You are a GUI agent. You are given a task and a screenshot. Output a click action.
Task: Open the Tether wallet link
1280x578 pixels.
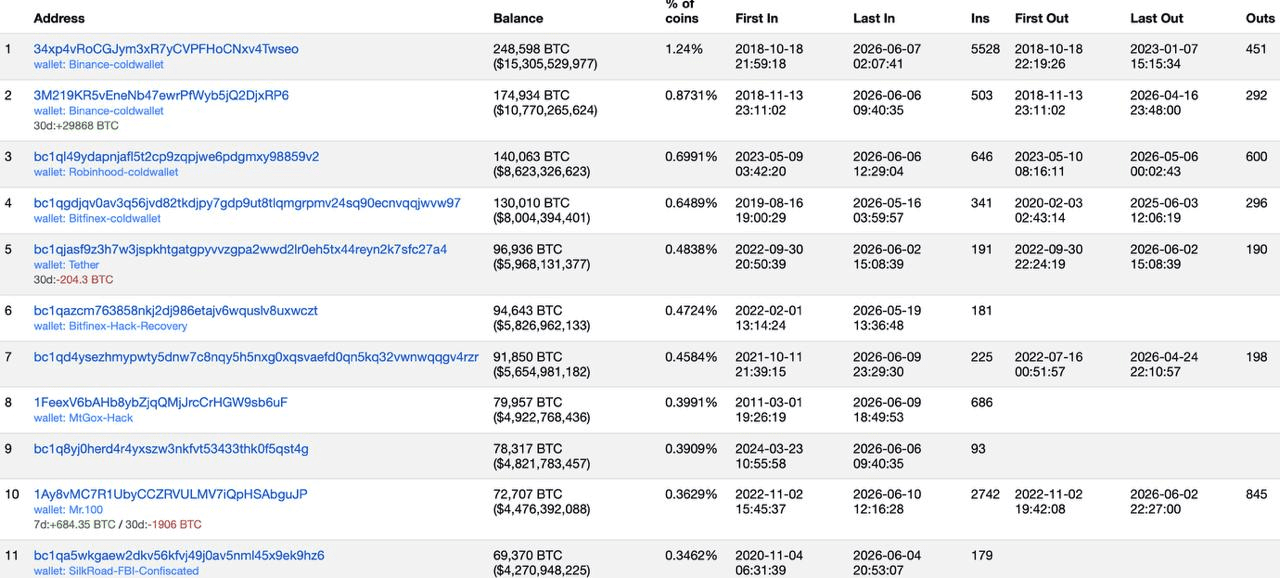(84, 265)
